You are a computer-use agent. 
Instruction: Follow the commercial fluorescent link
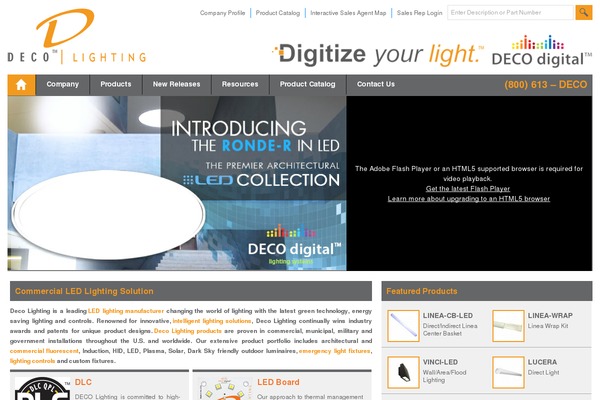coord(44,351)
